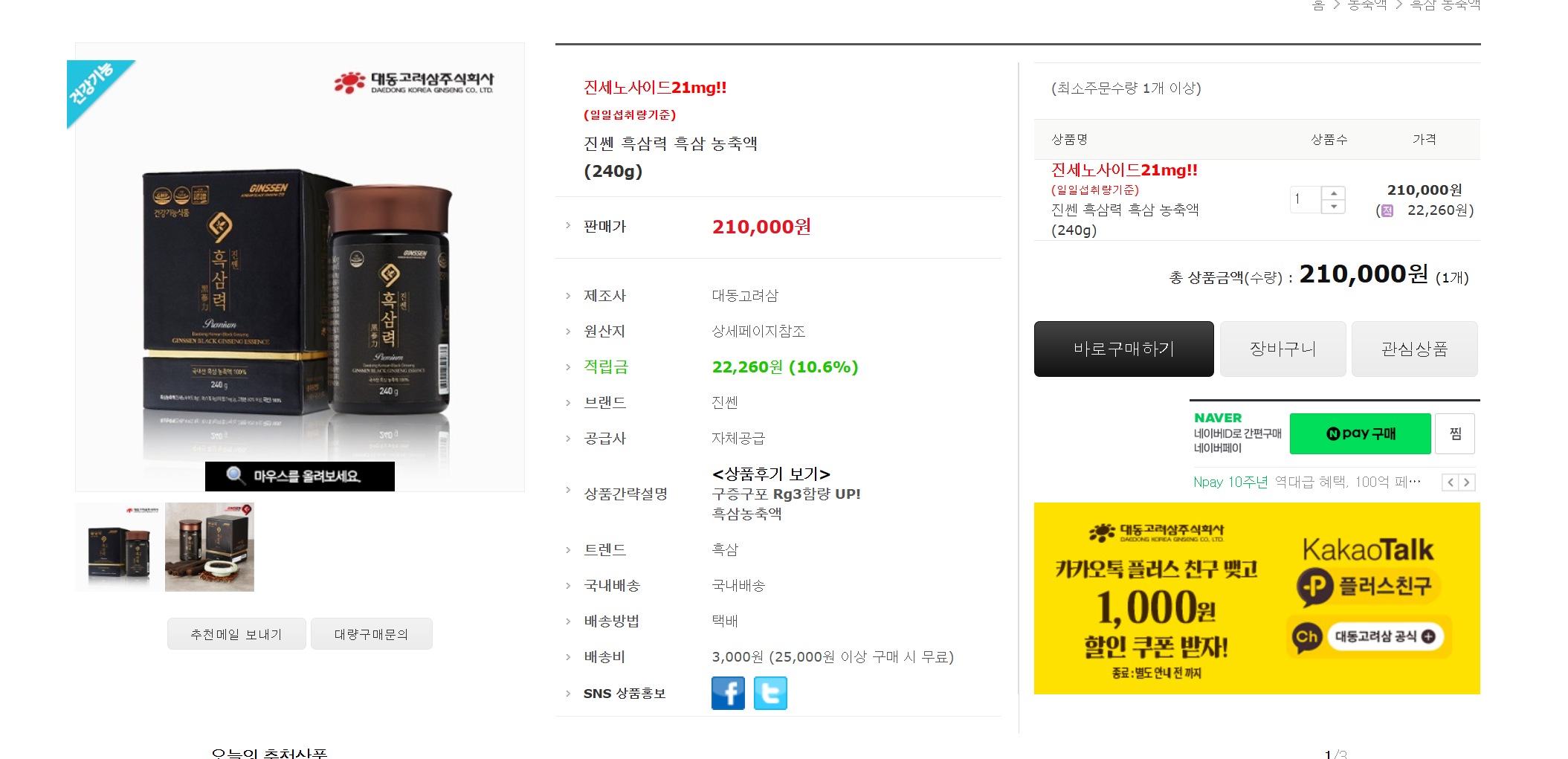Screen dimensions: 1568x759
Task: Click the magnifier zoom icon on product image
Action: coord(236,475)
